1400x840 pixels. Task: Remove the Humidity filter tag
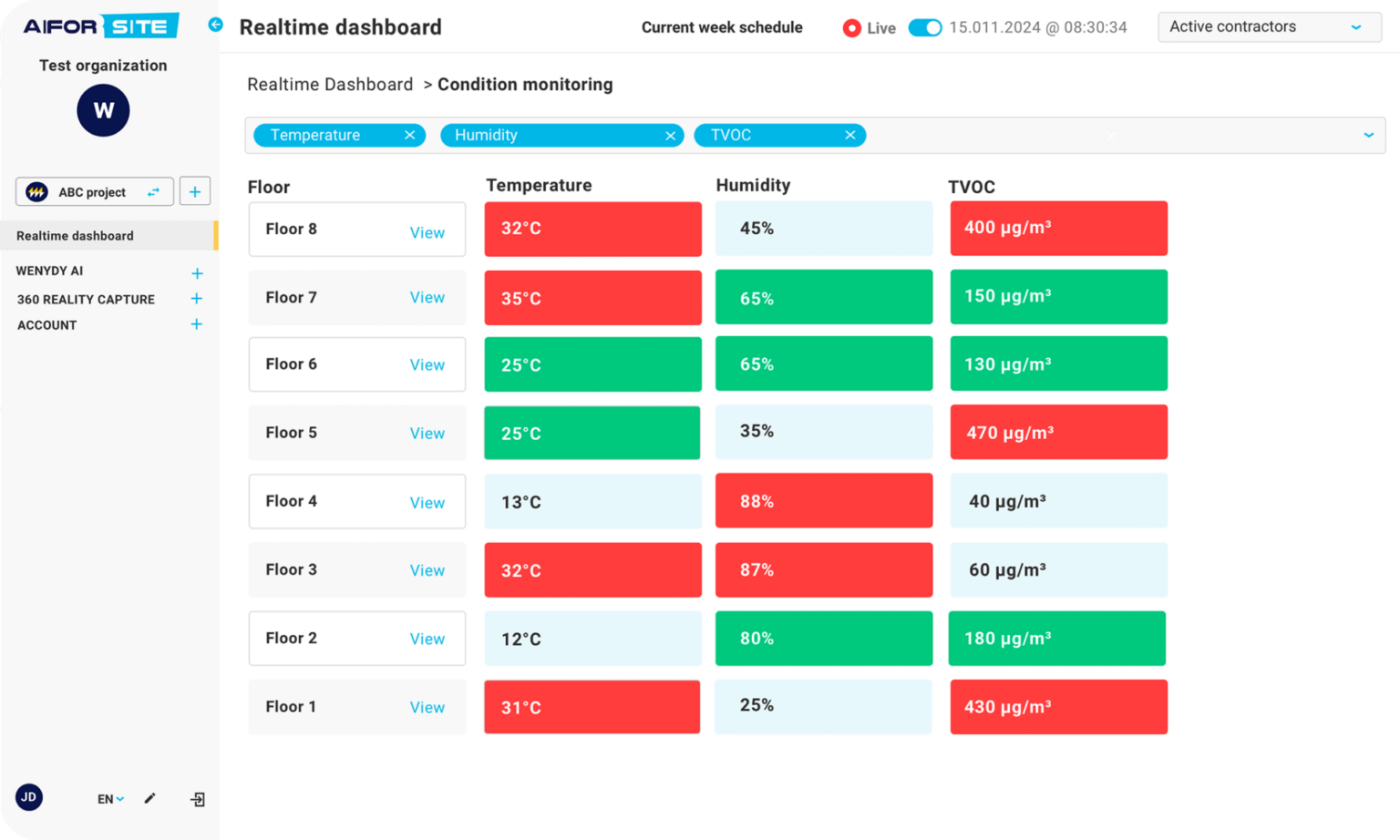(671, 135)
